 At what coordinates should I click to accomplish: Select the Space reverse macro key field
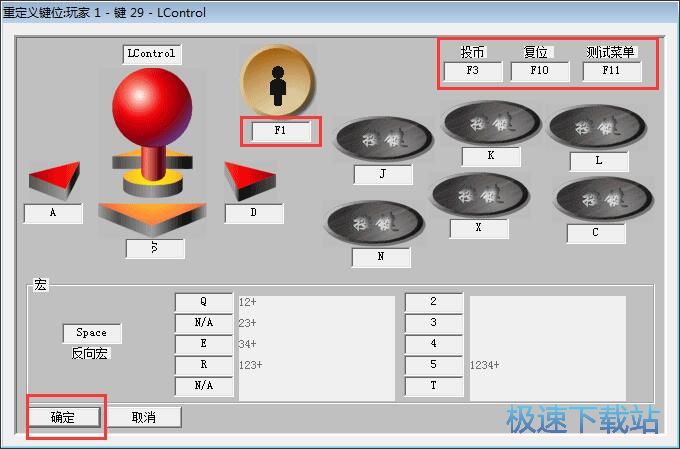pos(92,333)
